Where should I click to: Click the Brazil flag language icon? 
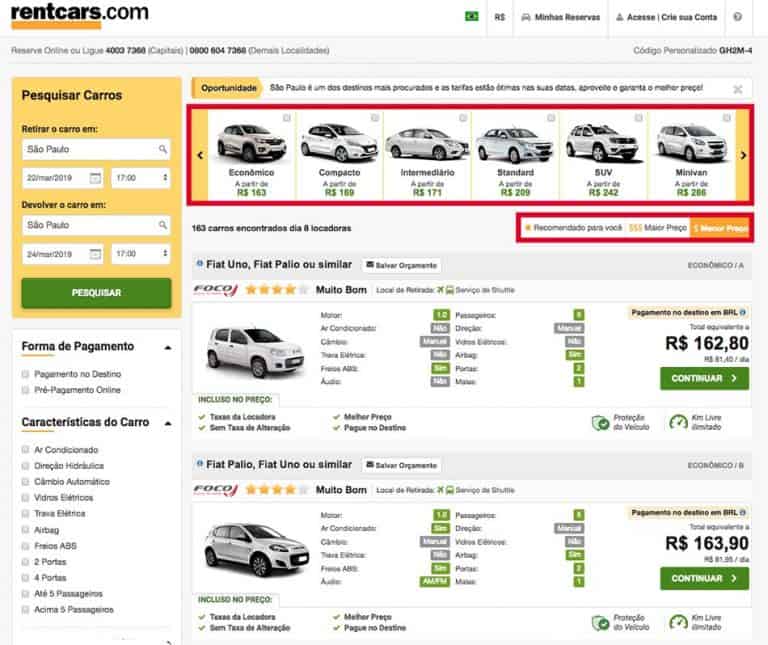click(471, 17)
